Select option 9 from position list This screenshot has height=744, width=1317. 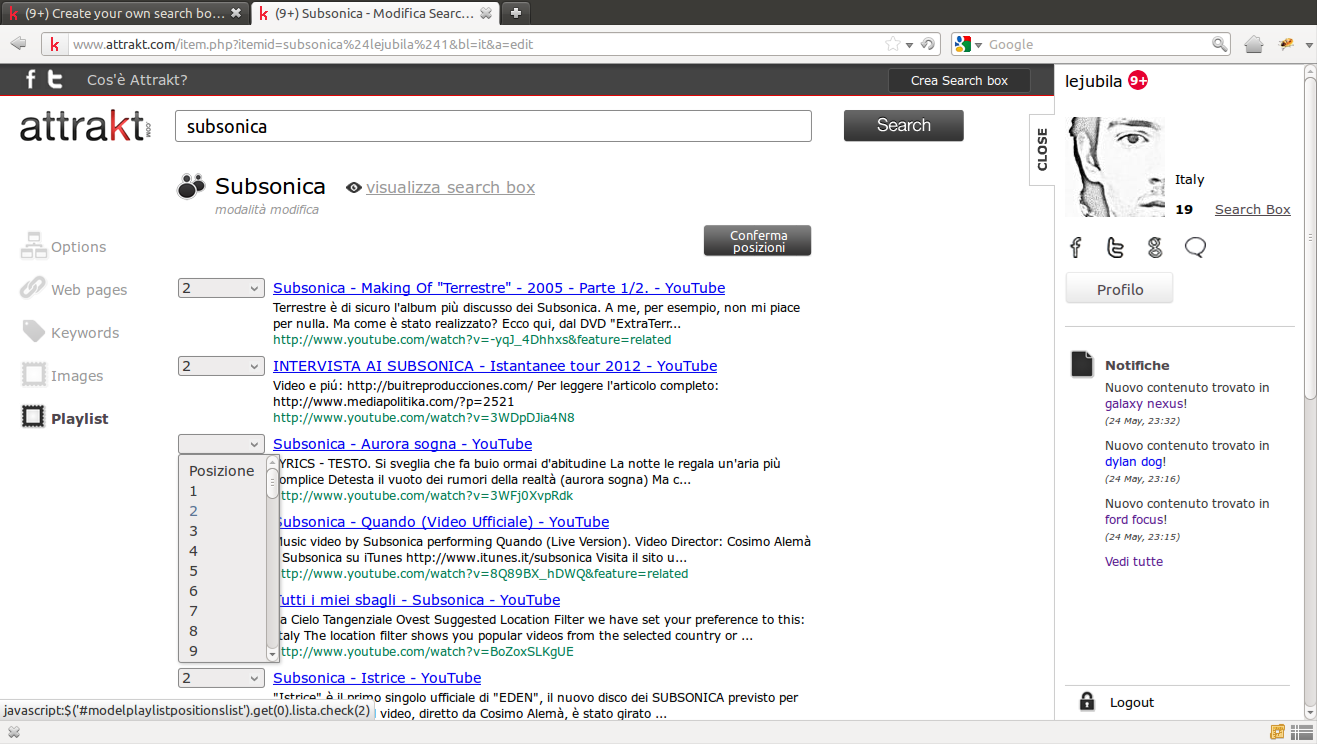click(x=223, y=651)
